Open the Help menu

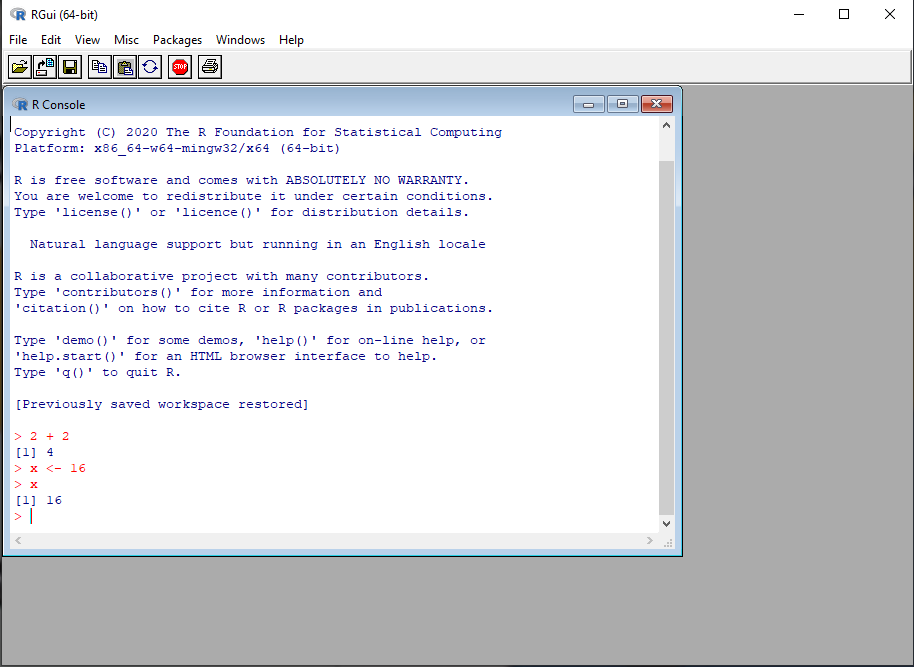point(291,40)
